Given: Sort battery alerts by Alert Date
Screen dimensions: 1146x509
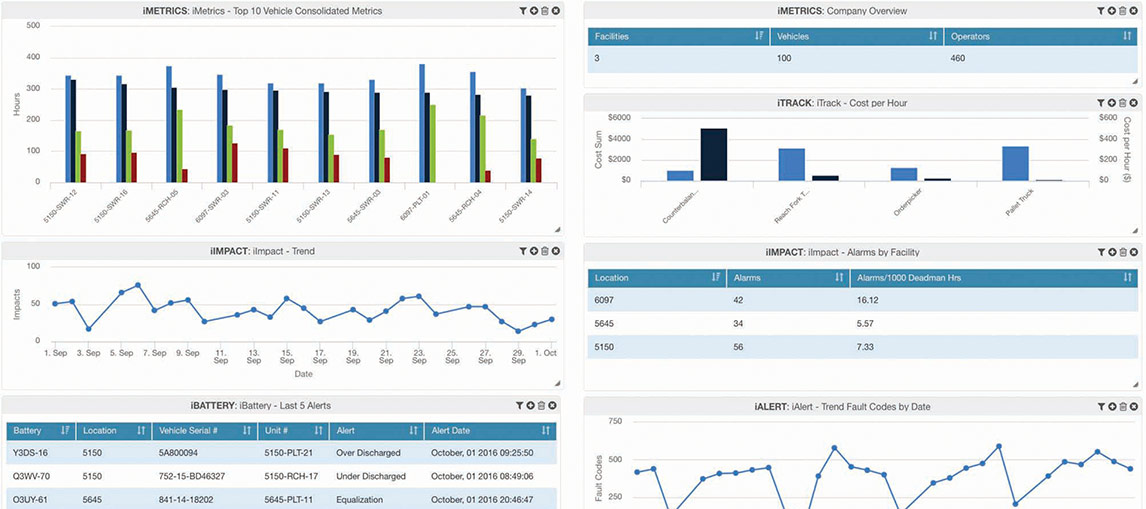Looking at the screenshot, I should pos(545,431).
